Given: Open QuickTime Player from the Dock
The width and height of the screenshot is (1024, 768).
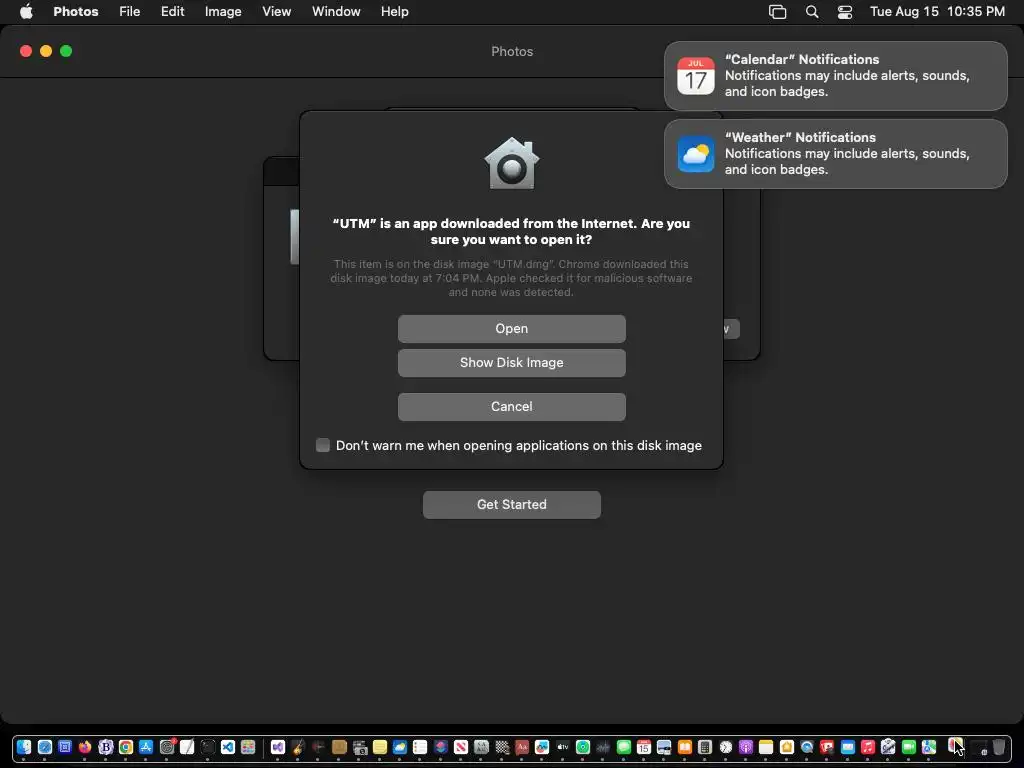Looking at the screenshot, I should tap(807, 747).
